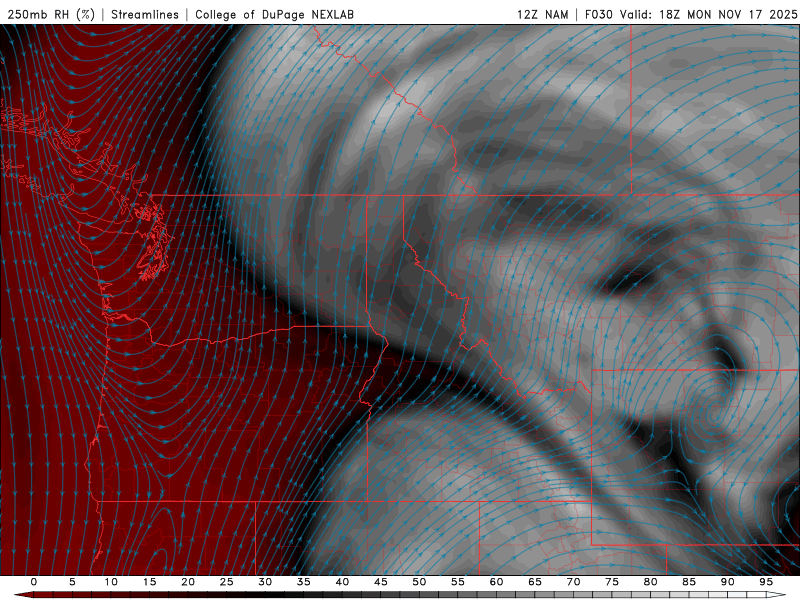
Task: Click the 15 value on the colorbar
Action: coord(149,582)
